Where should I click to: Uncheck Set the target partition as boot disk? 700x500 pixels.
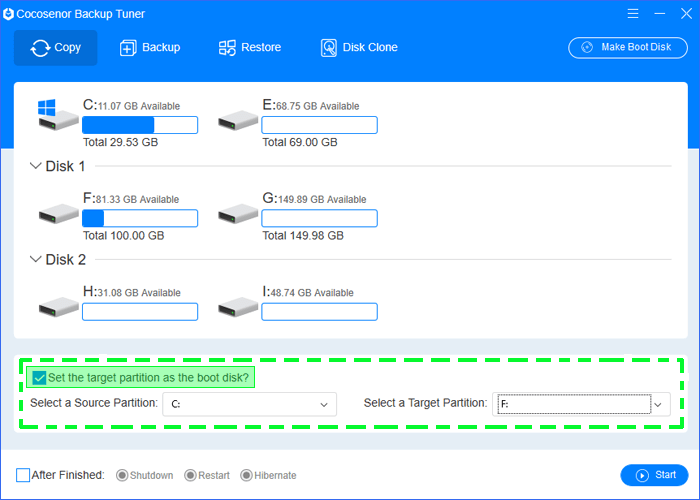point(39,378)
